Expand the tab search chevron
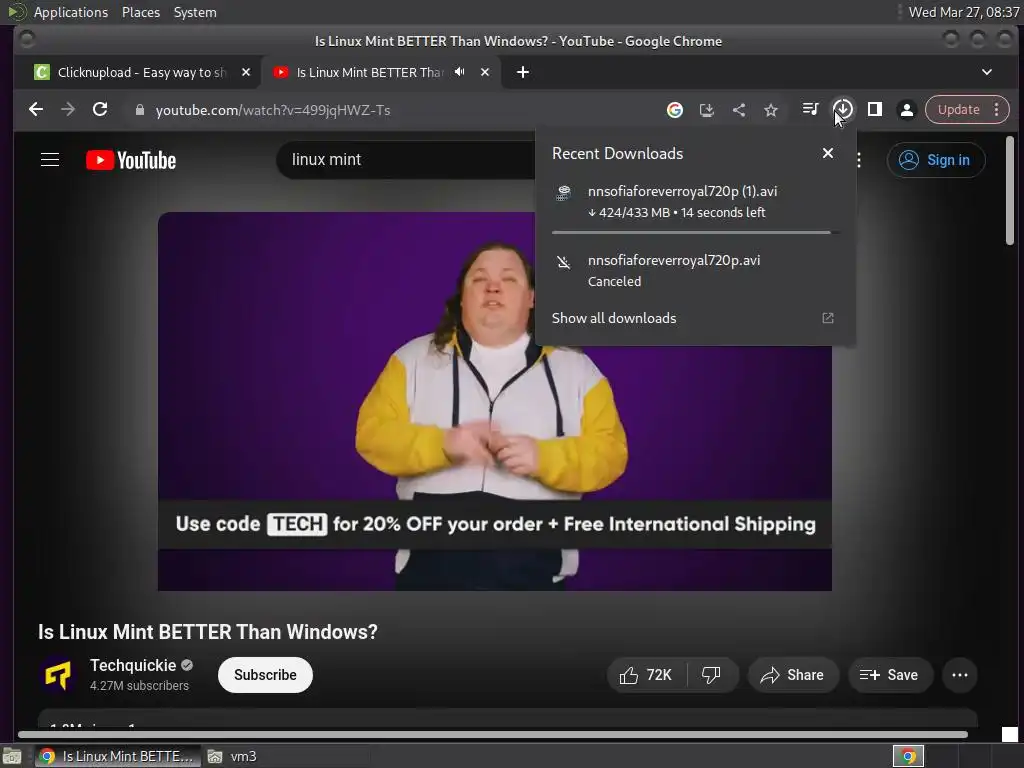Viewport: 1024px width, 768px height. (x=987, y=72)
